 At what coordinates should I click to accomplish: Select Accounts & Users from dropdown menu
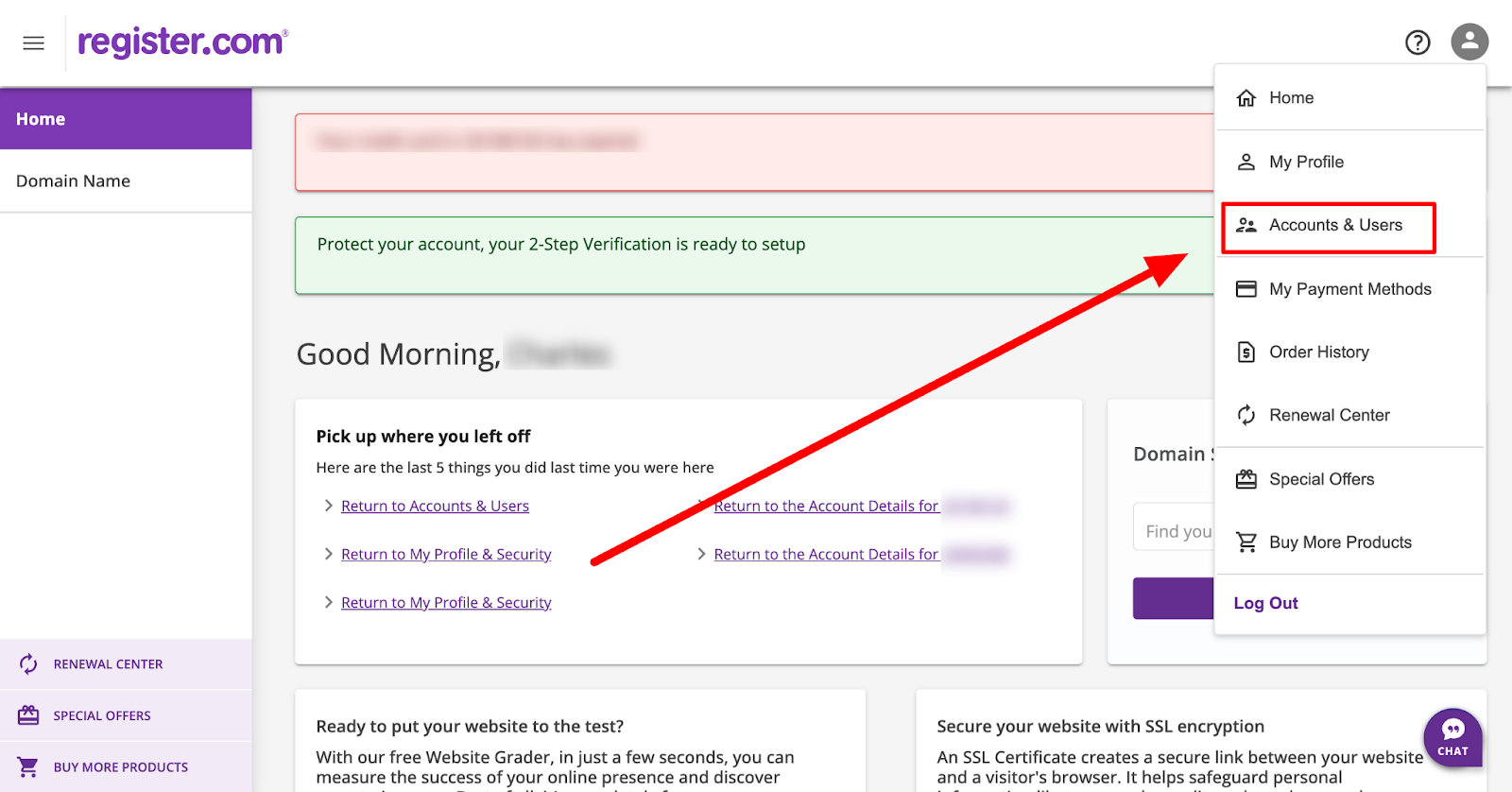[x=1334, y=226]
